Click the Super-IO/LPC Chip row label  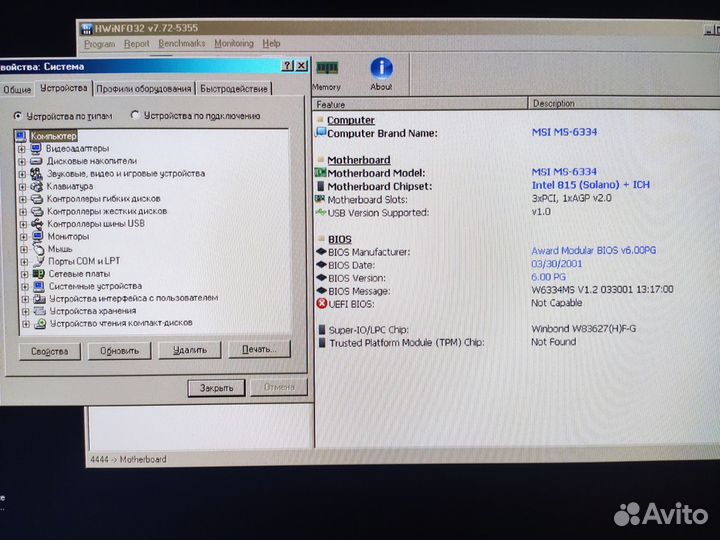coord(368,330)
